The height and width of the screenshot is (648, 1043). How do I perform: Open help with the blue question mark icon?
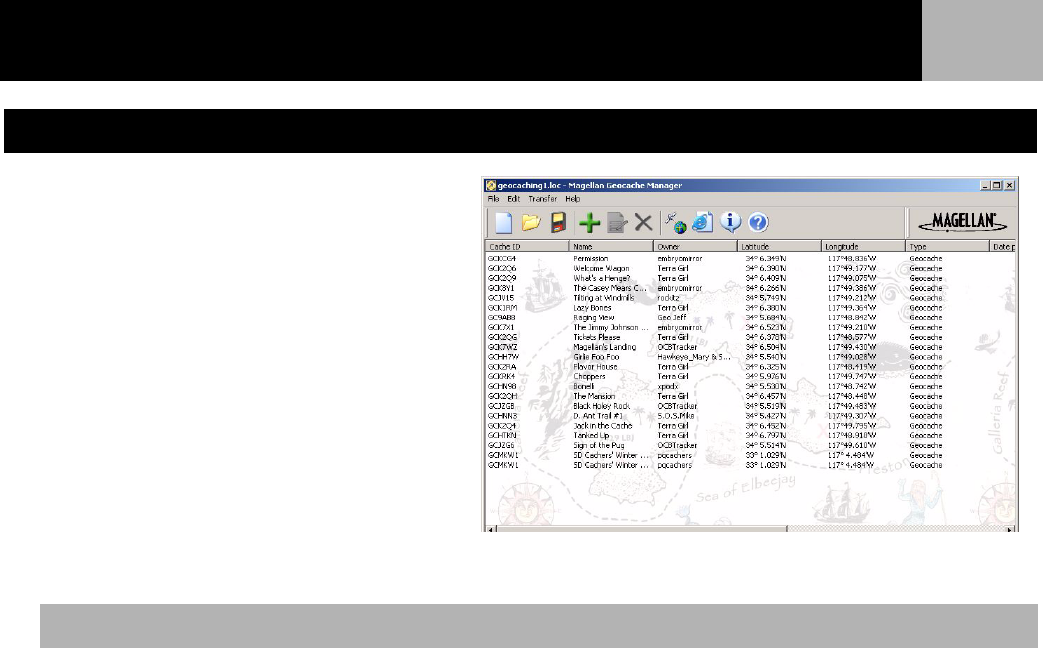click(x=758, y=222)
